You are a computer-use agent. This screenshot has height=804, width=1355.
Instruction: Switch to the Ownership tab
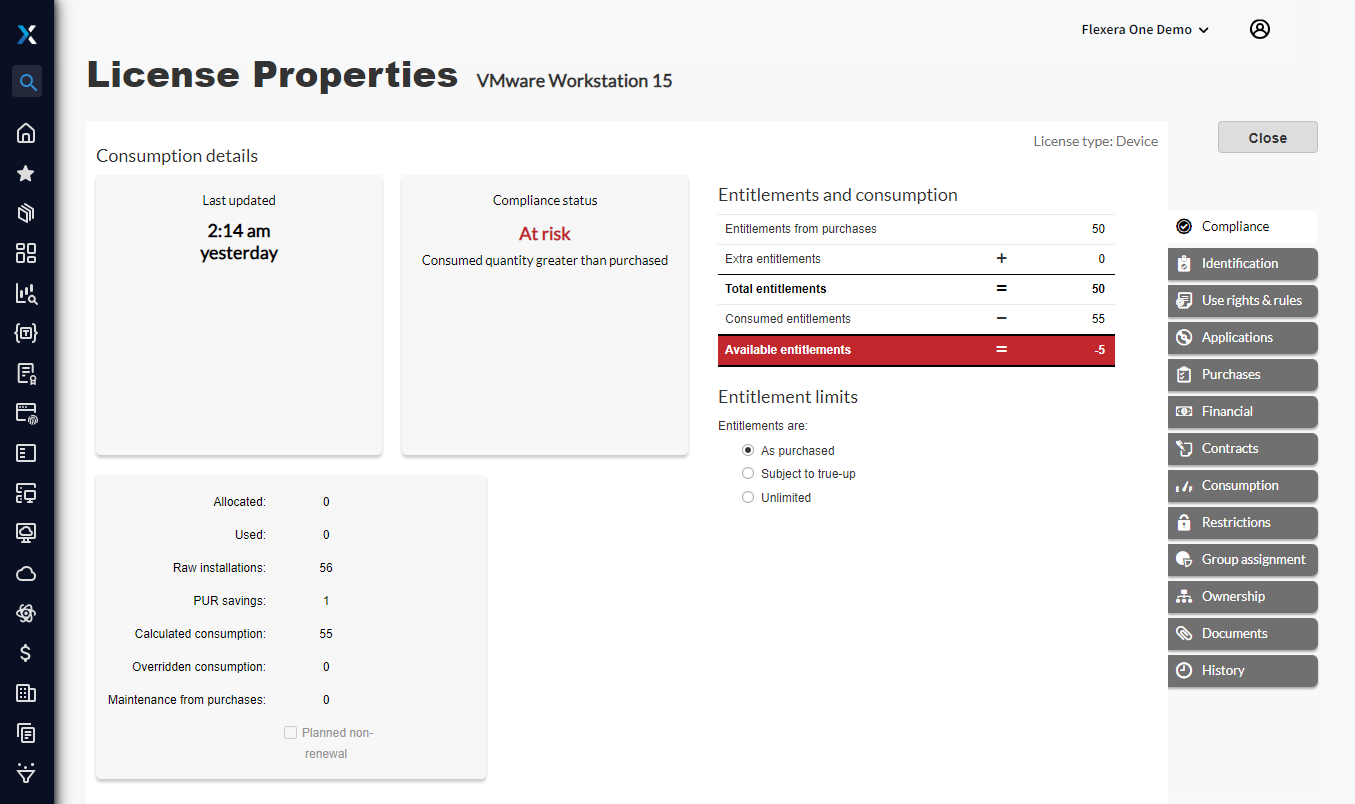pos(1242,597)
